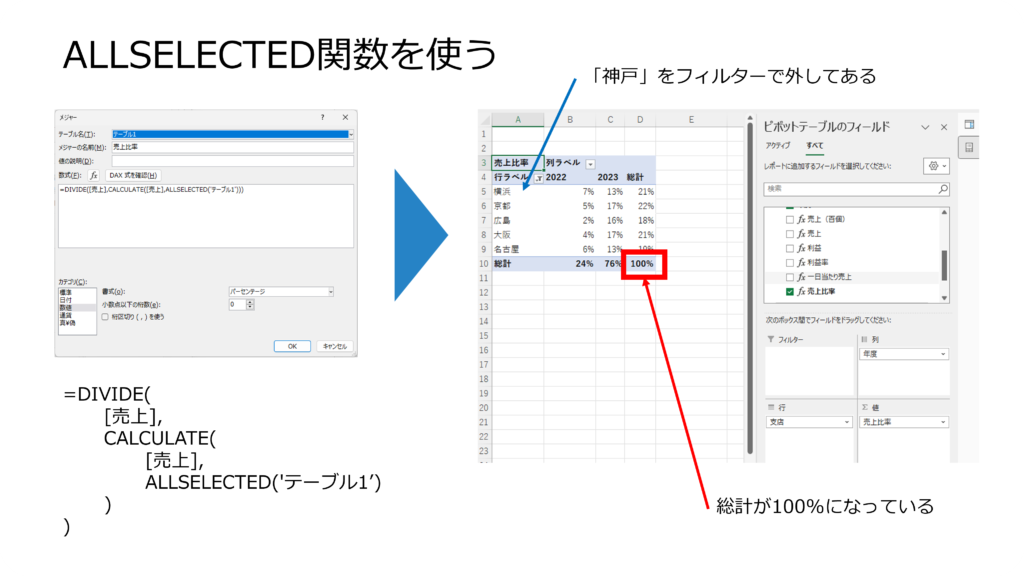Screen dimensions: 1024x576
Task: Enable the 桁区切り(,)を使う checkbox
Action: (x=104, y=316)
